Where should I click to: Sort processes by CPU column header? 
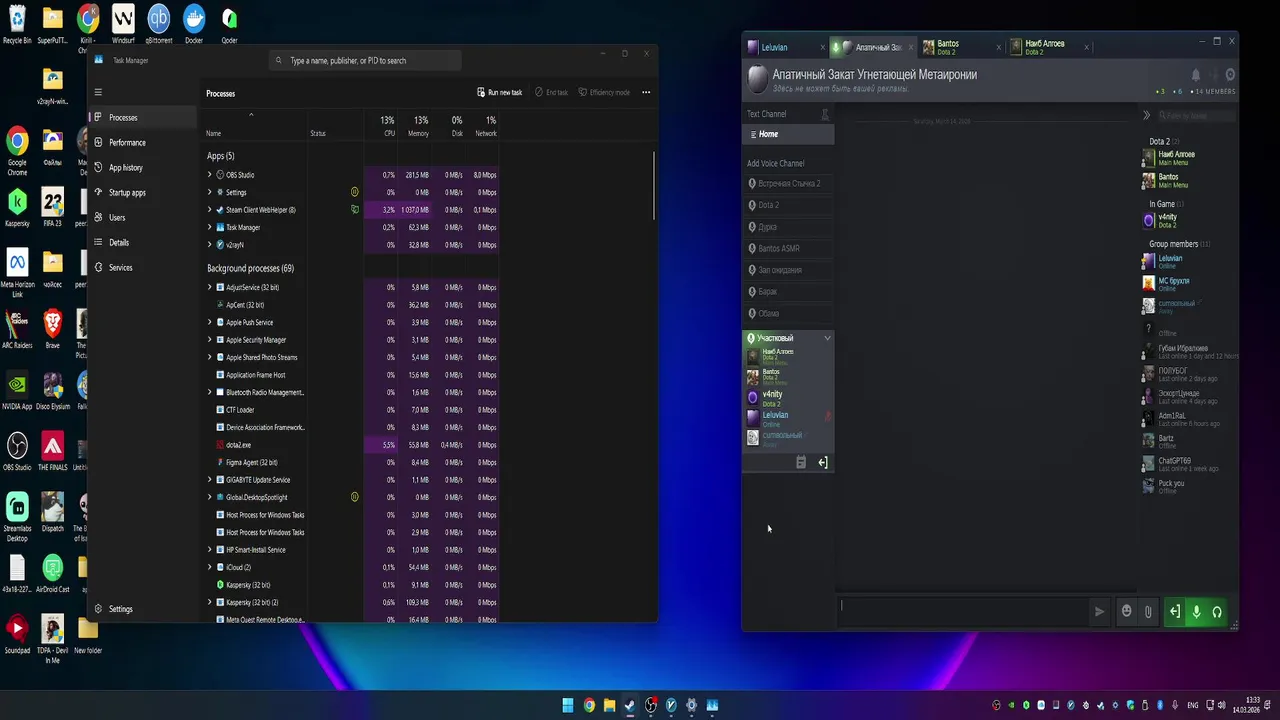click(381, 126)
